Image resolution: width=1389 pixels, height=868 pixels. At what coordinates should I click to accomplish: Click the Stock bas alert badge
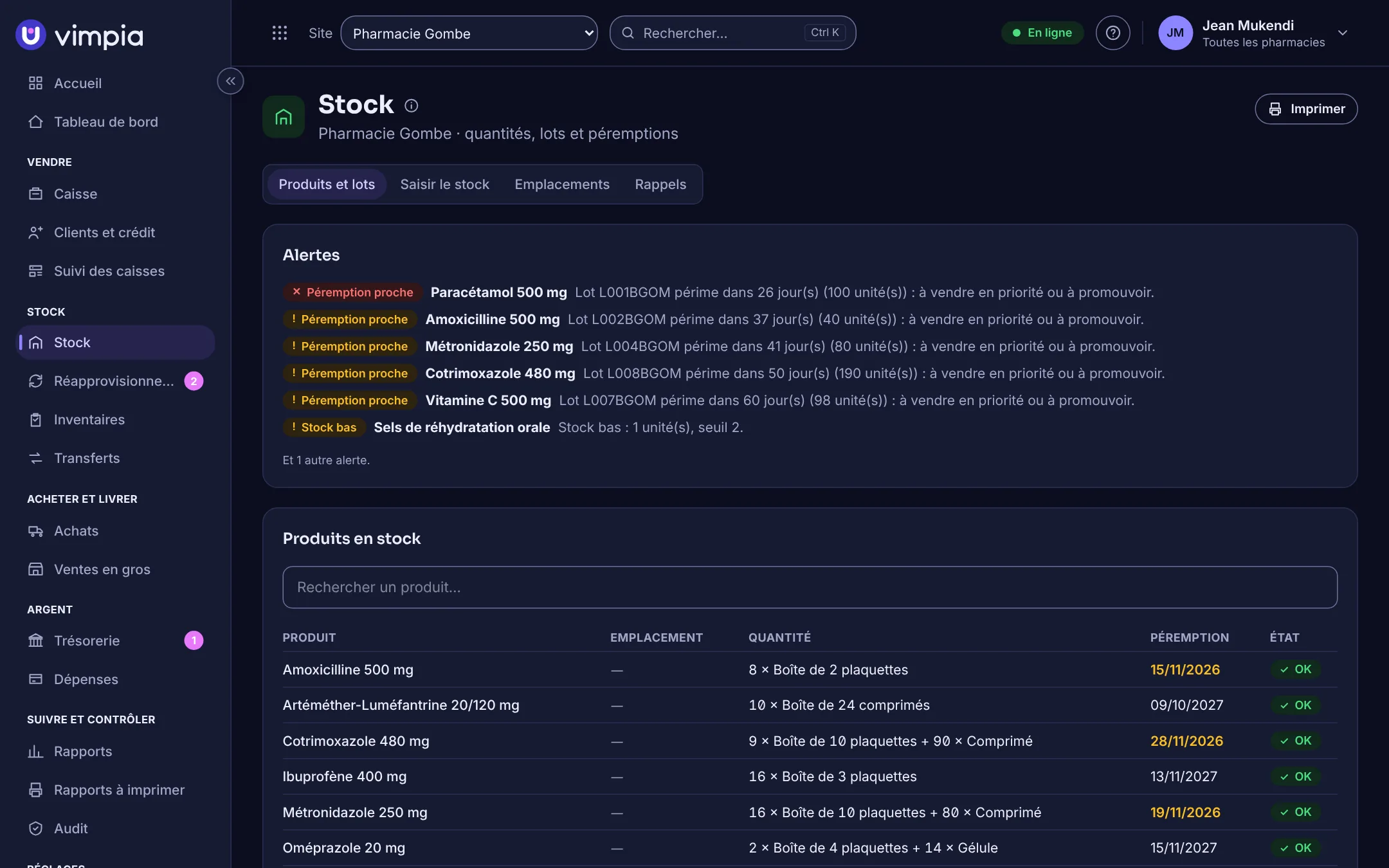324,428
